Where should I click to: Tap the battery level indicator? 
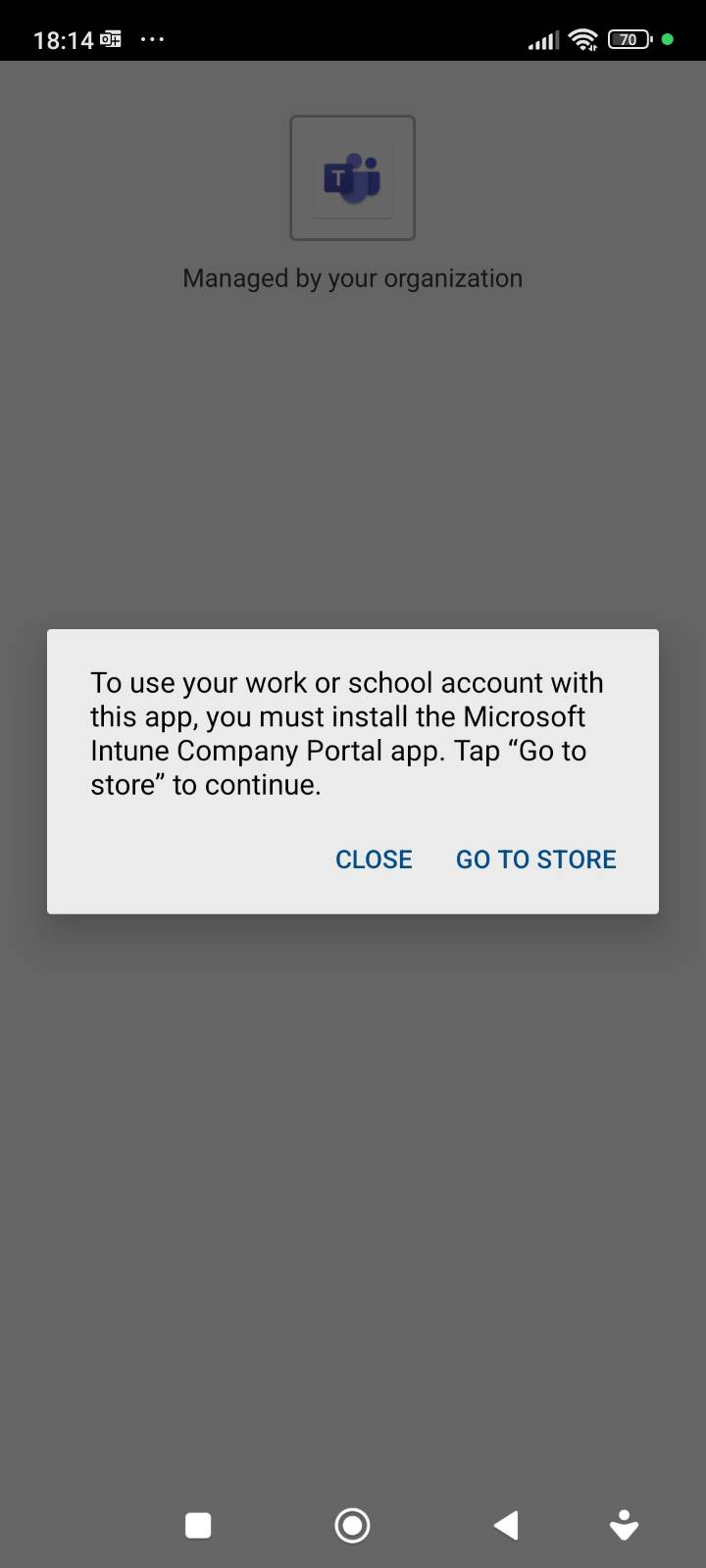(x=630, y=39)
